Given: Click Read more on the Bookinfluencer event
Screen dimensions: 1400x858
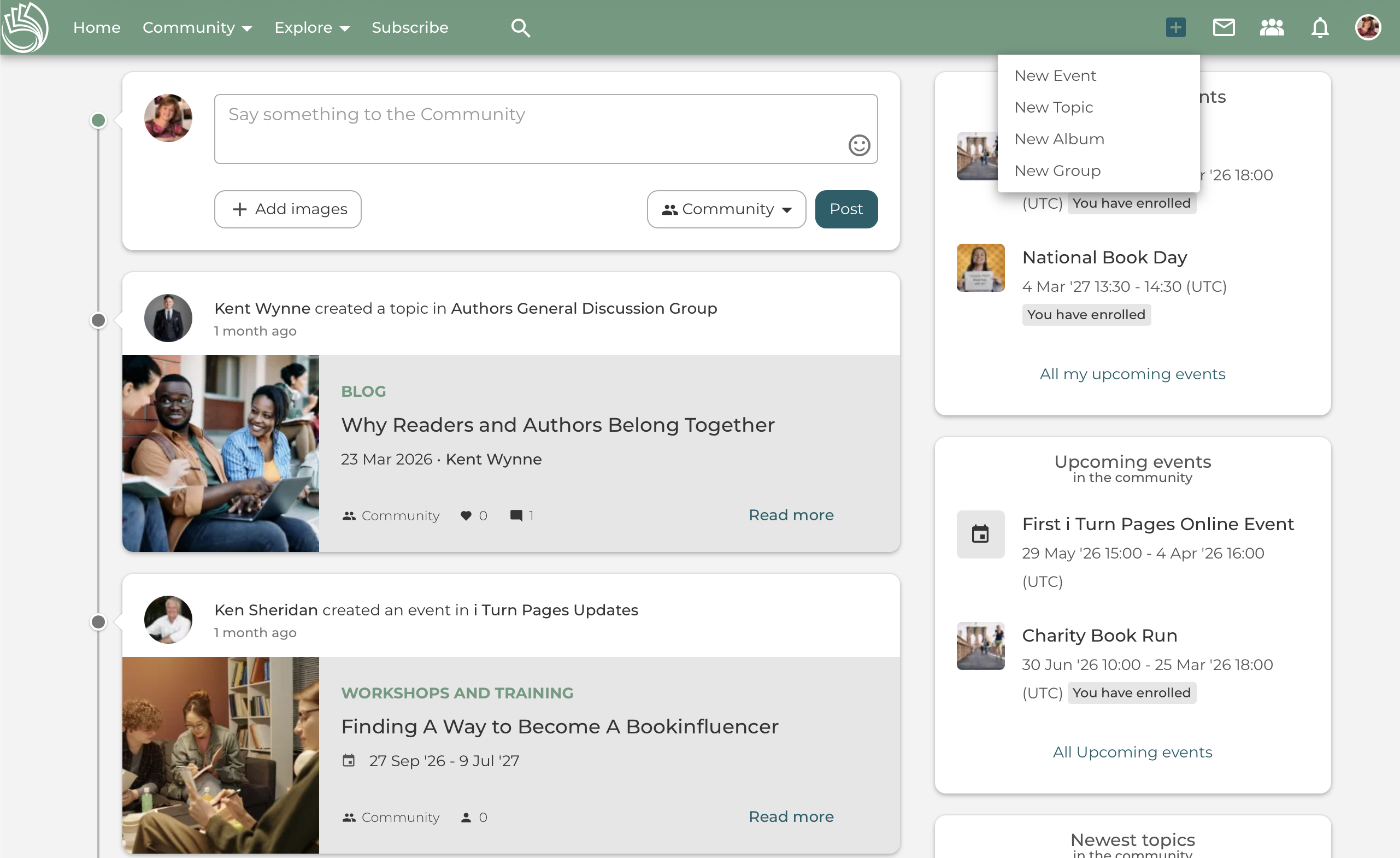Looking at the screenshot, I should pos(791,816).
